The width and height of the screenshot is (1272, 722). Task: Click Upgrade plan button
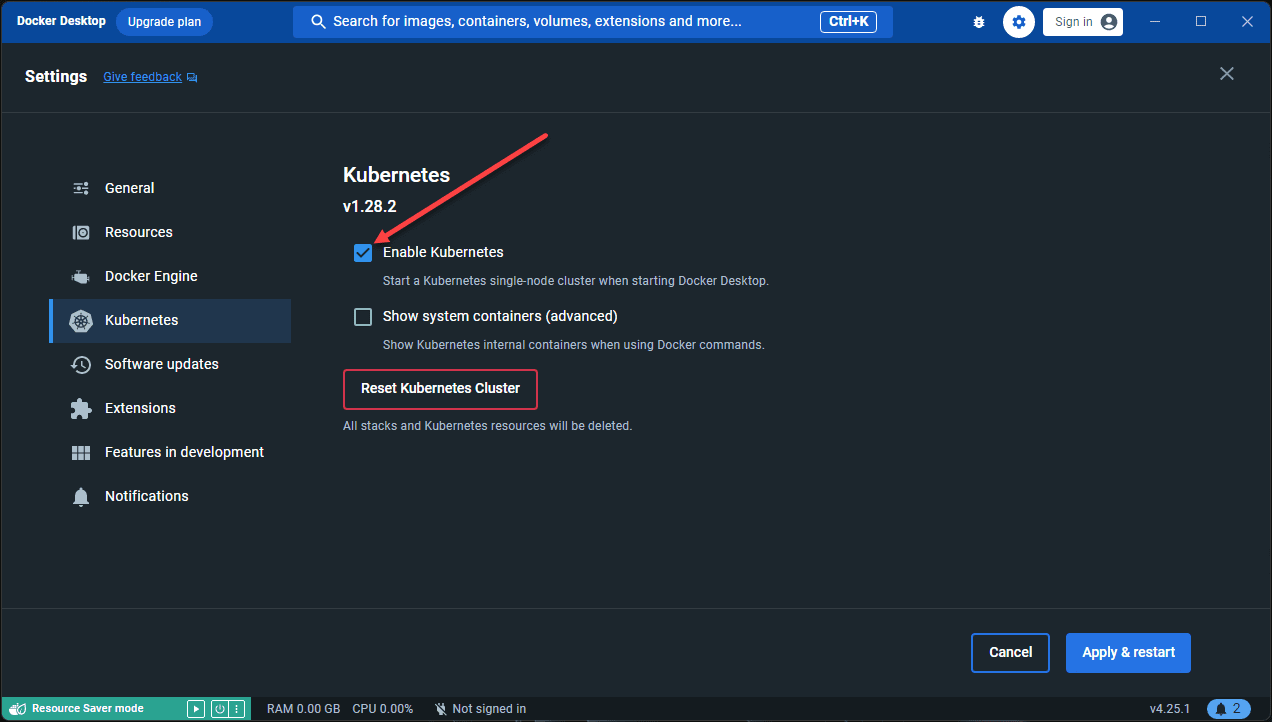pos(164,22)
